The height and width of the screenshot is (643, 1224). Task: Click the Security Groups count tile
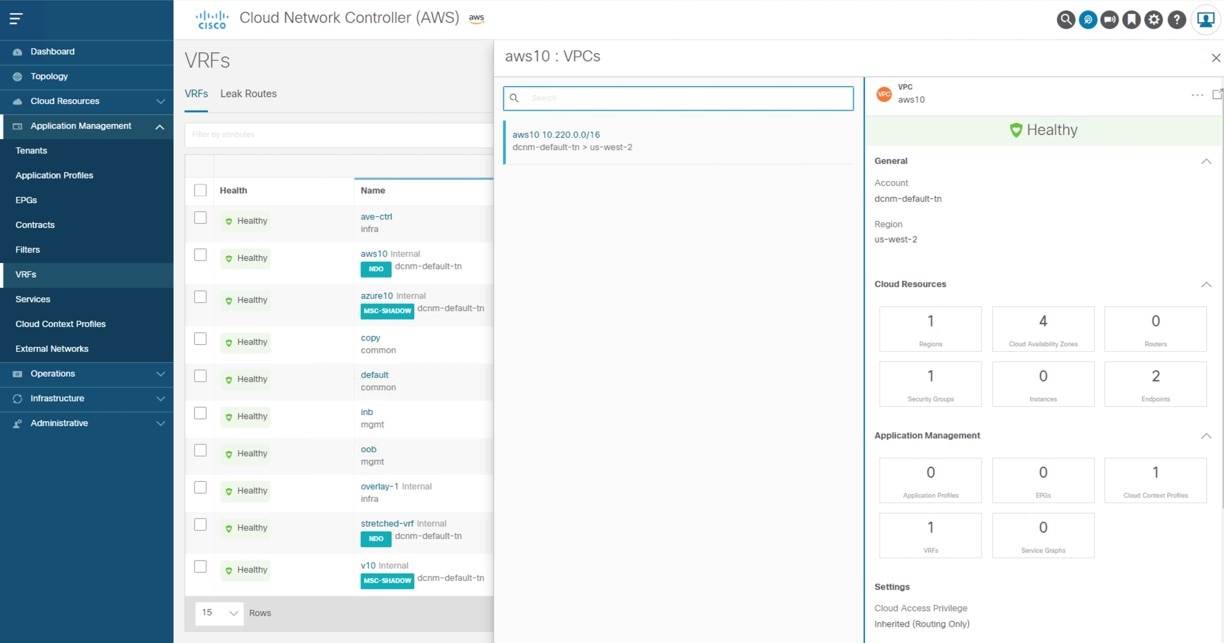point(930,384)
